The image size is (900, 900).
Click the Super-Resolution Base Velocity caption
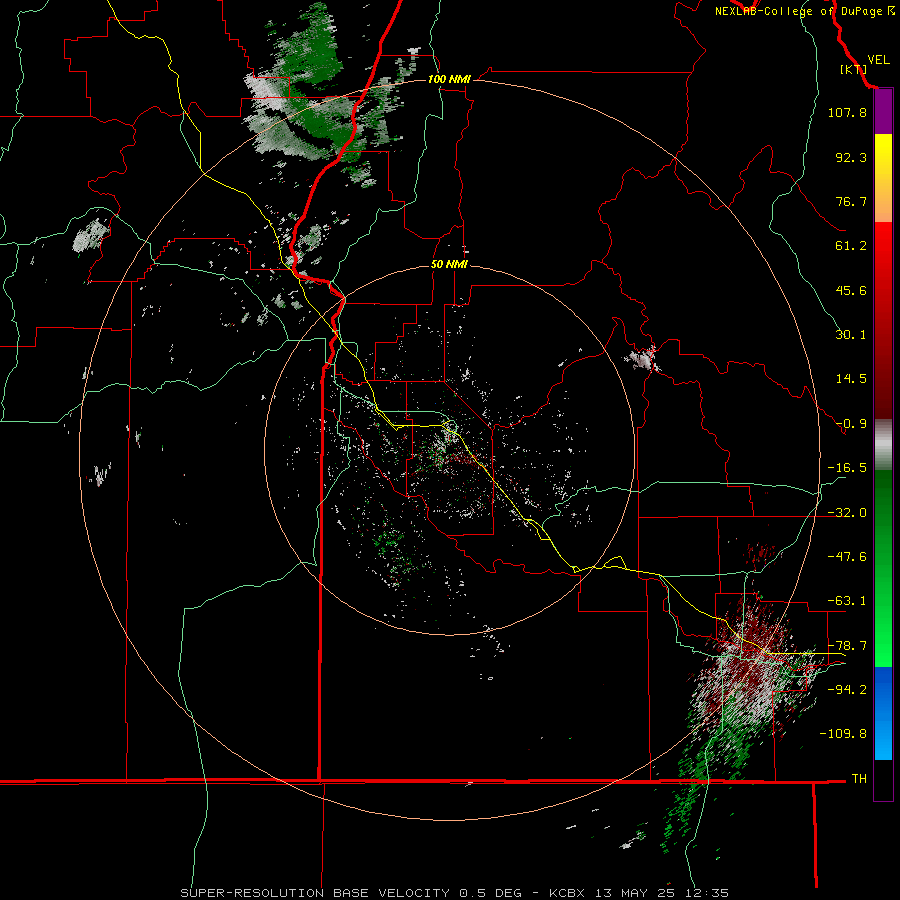(455, 893)
